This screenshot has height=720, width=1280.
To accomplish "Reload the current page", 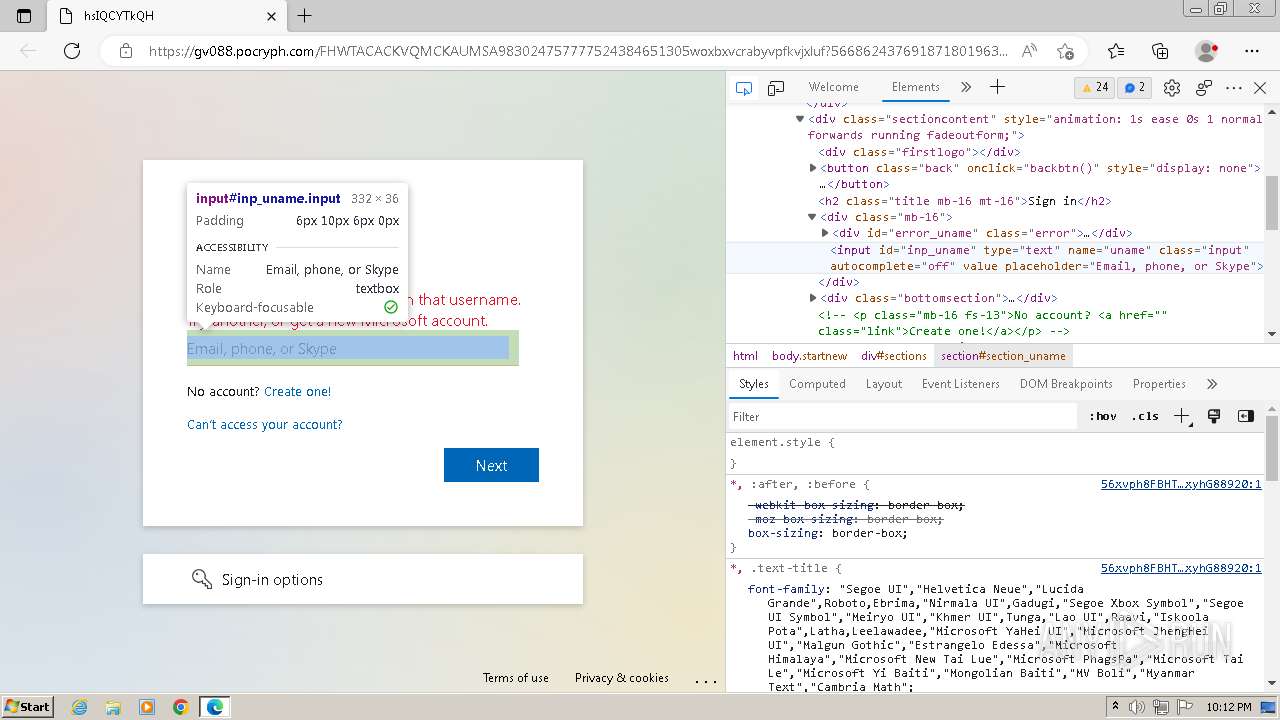I will [72, 51].
